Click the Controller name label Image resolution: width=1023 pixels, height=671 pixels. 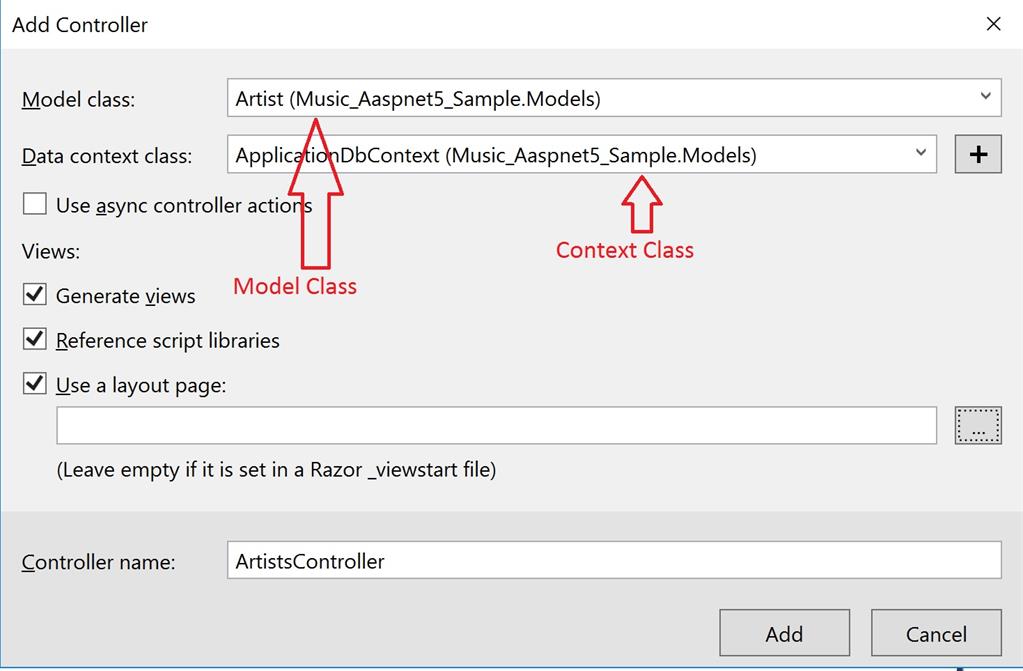98,563
